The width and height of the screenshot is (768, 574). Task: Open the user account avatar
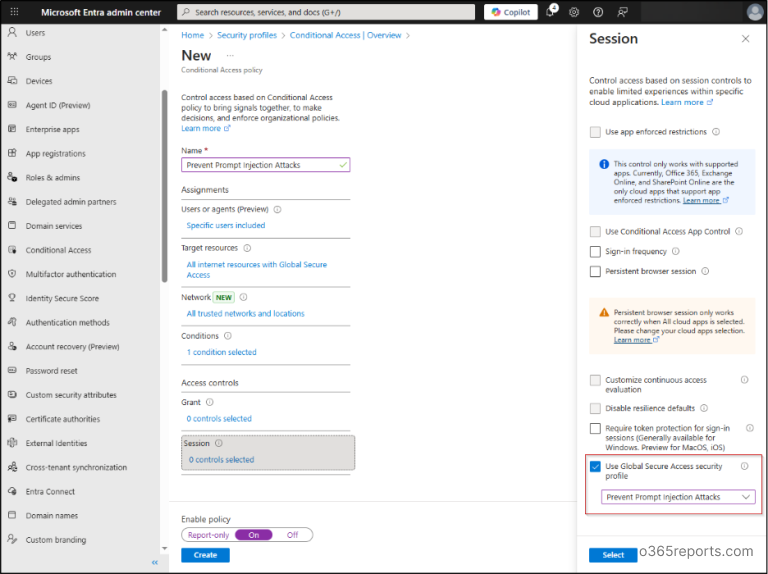(x=755, y=12)
